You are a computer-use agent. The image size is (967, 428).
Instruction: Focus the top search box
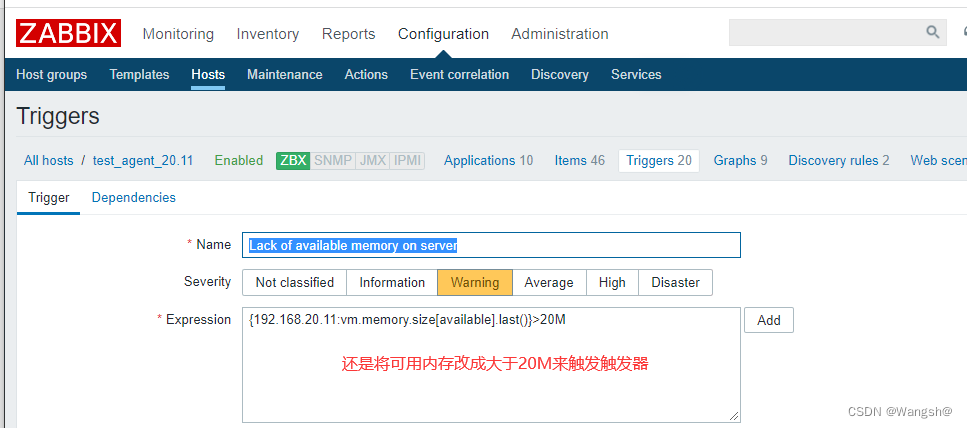pyautogui.click(x=837, y=32)
